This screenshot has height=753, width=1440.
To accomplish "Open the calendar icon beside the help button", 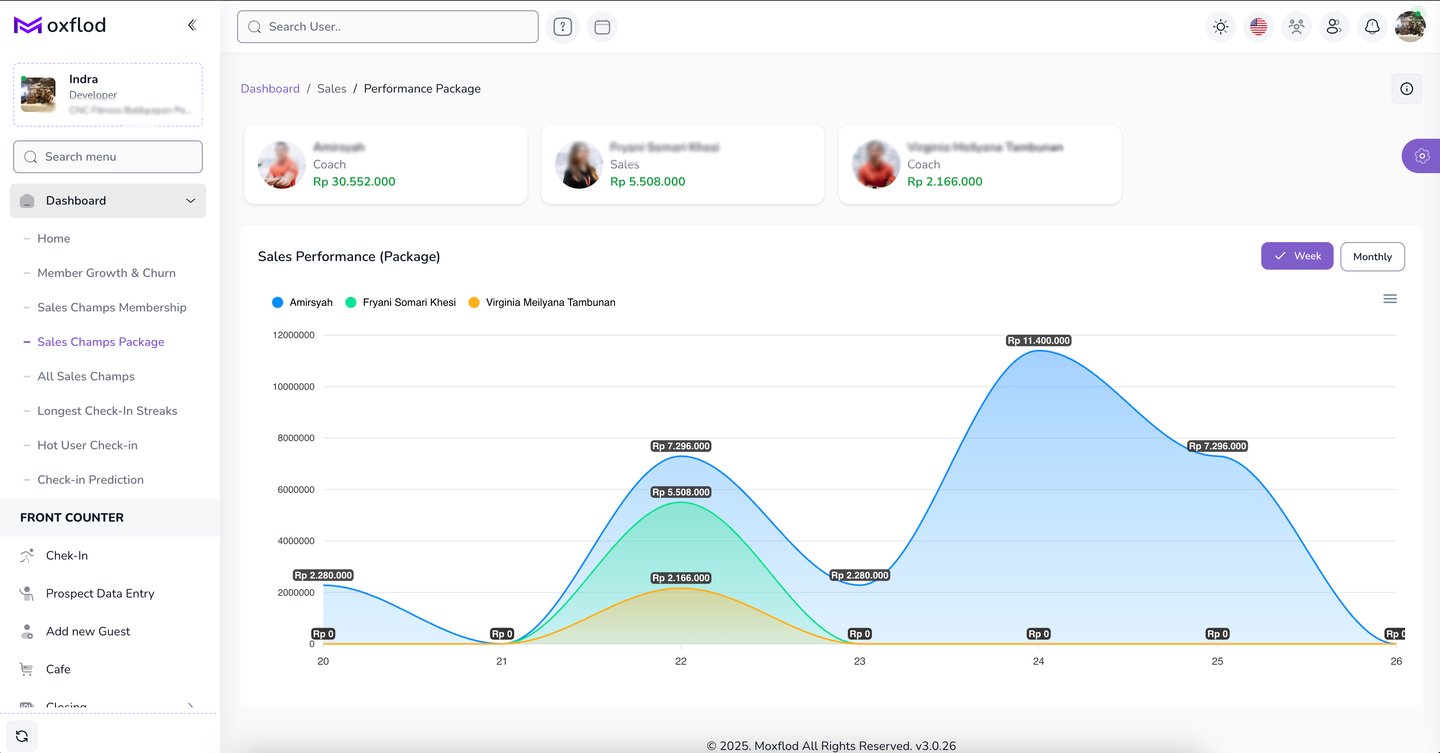I will (x=602, y=27).
